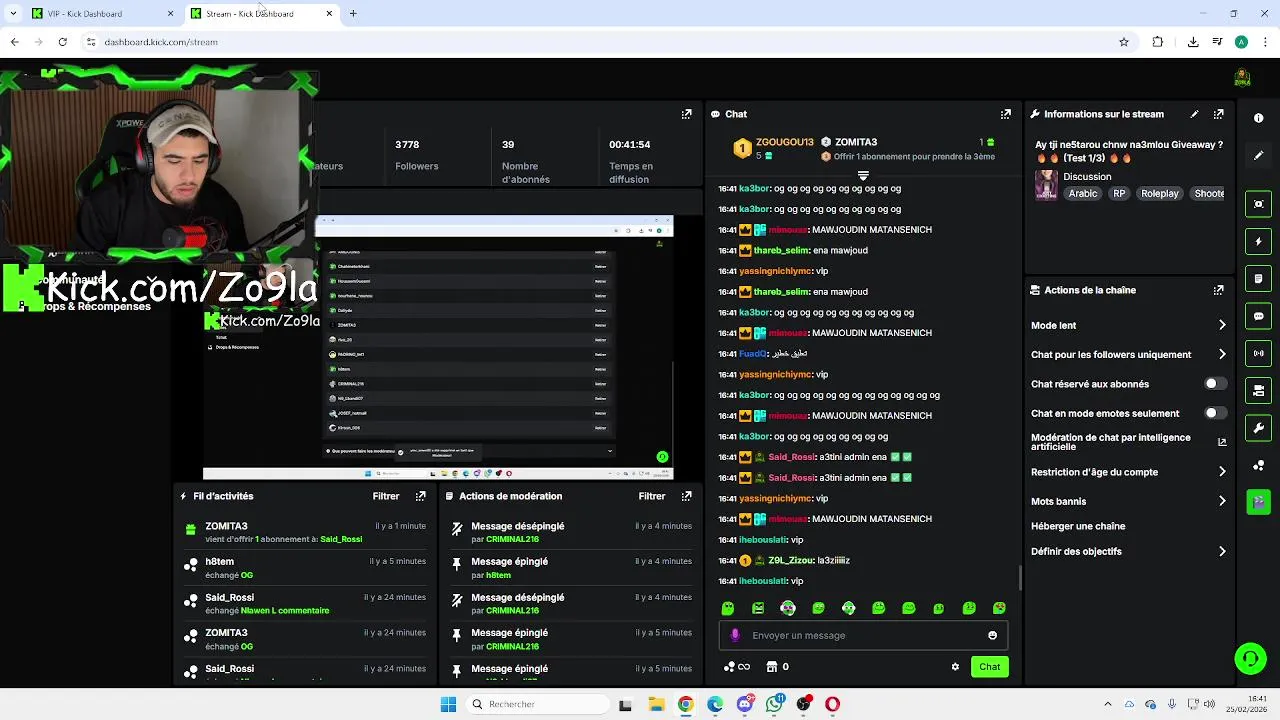
Task: Click the 00:41:54 Temps en diffusion stat
Action: click(x=631, y=161)
